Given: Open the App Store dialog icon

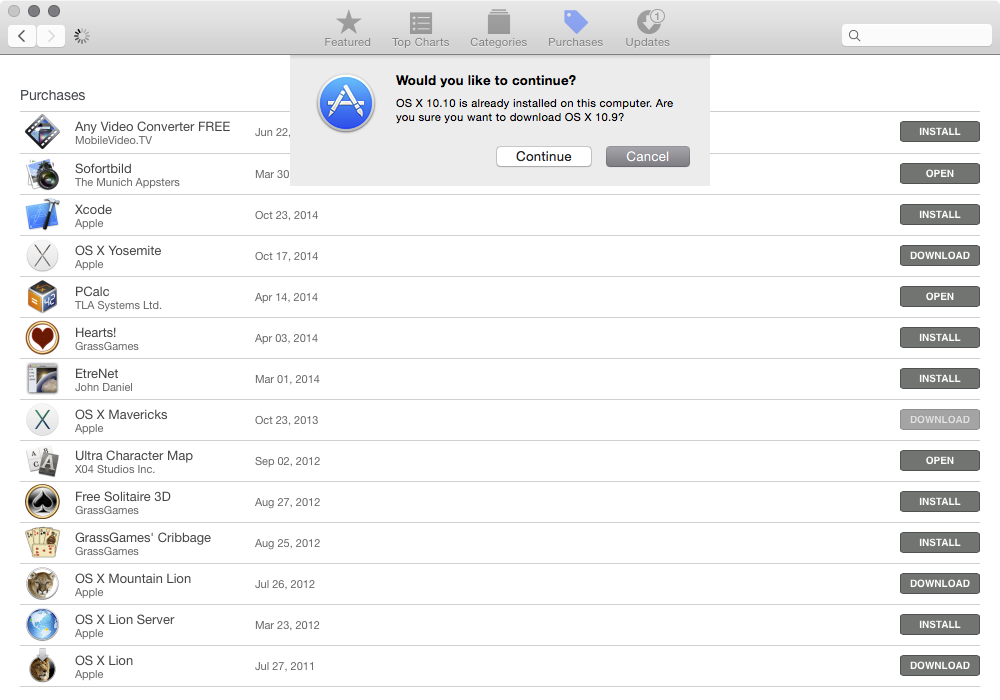Looking at the screenshot, I should pyautogui.click(x=345, y=104).
